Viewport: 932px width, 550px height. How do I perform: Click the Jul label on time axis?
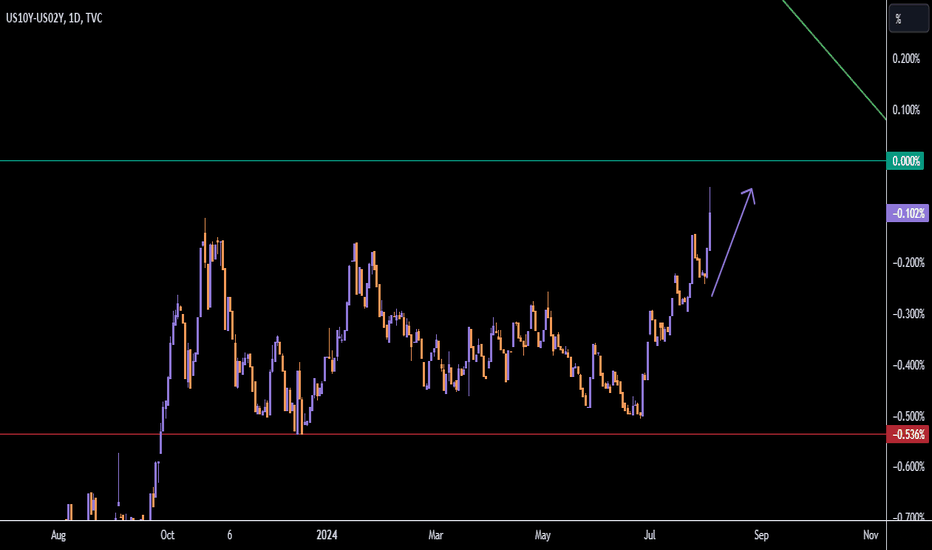(650, 535)
